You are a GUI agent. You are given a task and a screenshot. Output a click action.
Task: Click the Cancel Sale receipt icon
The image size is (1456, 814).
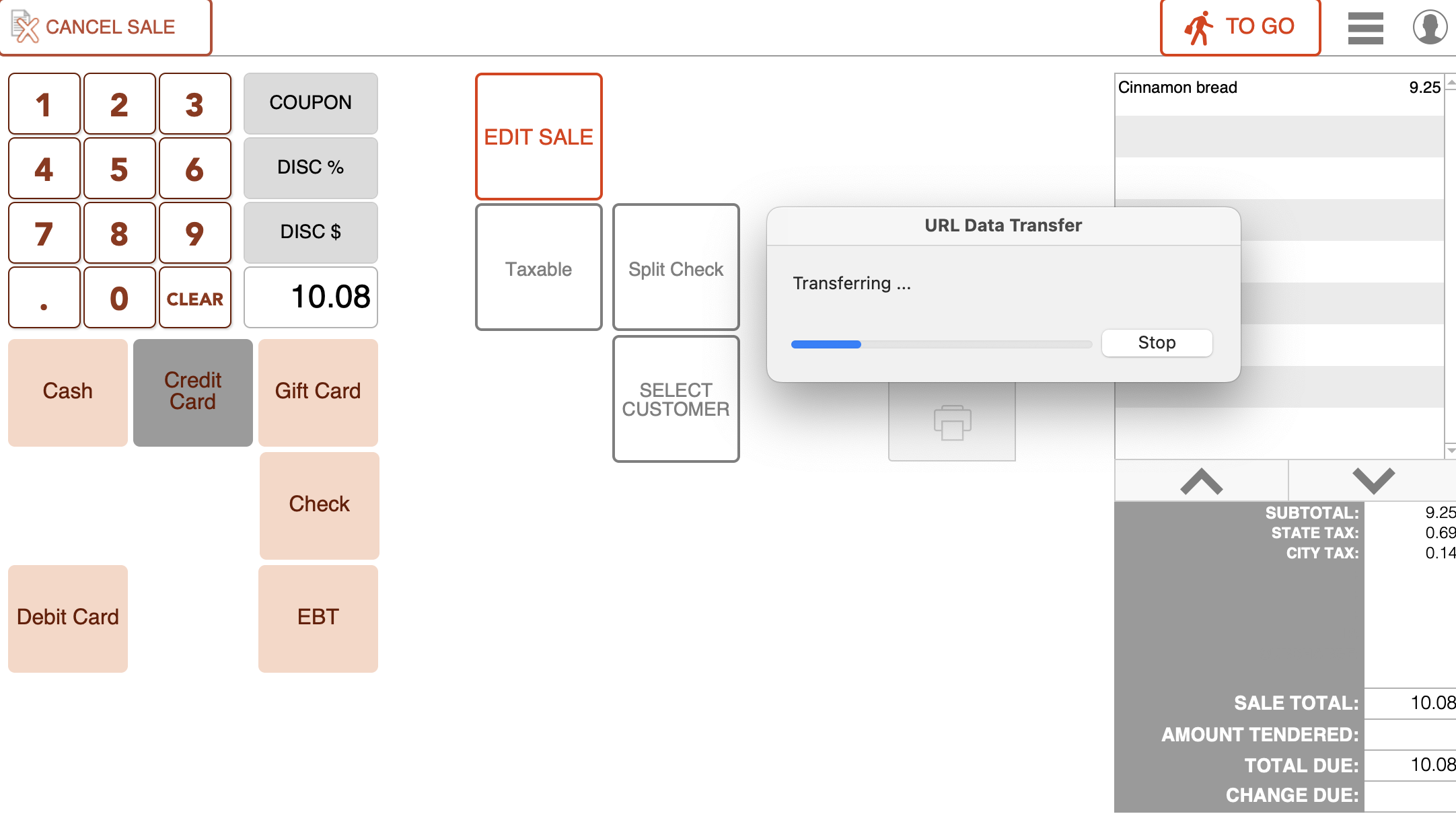(x=26, y=27)
